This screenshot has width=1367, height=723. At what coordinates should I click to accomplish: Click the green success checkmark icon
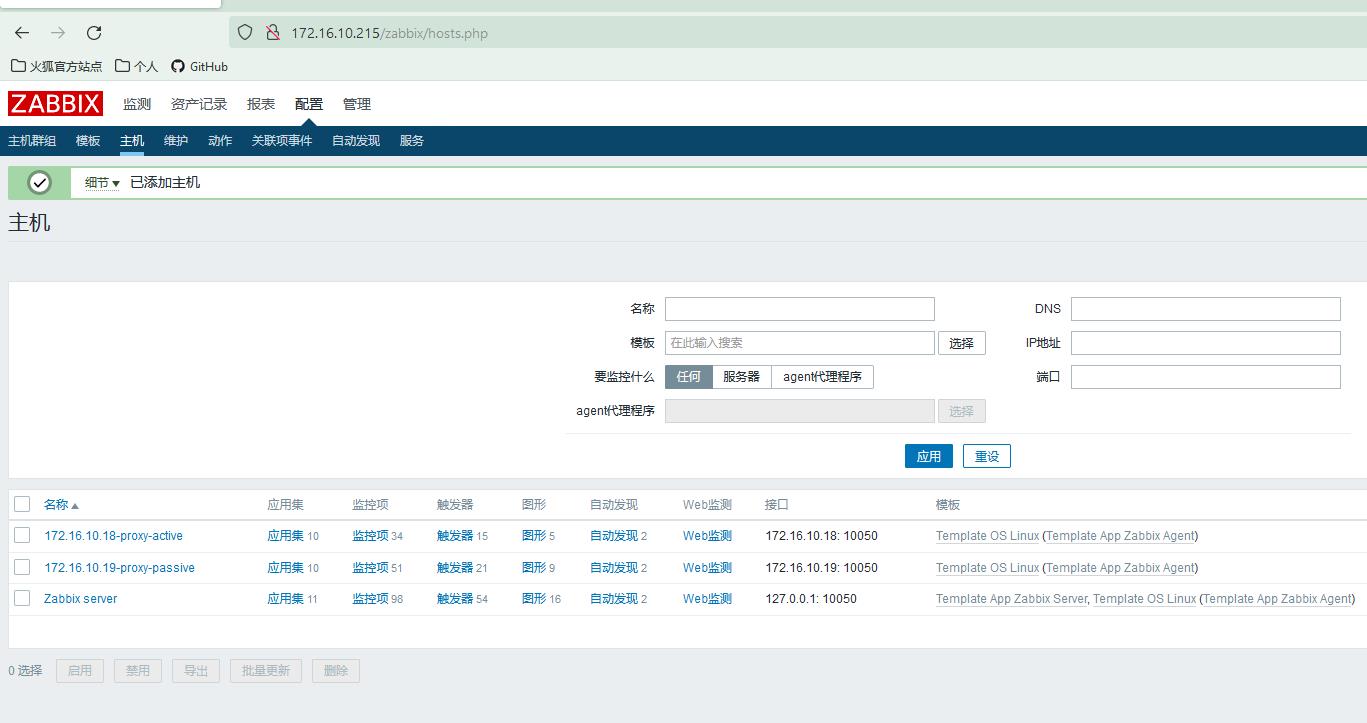pos(39,183)
